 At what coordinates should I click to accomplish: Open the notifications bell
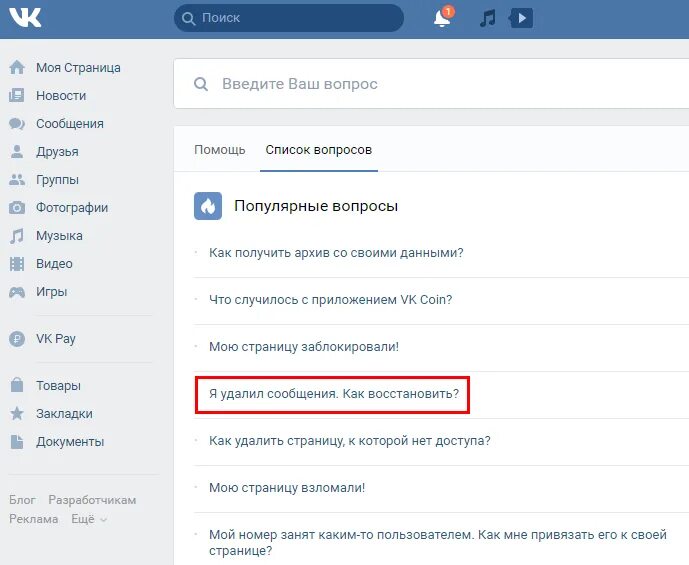click(442, 18)
